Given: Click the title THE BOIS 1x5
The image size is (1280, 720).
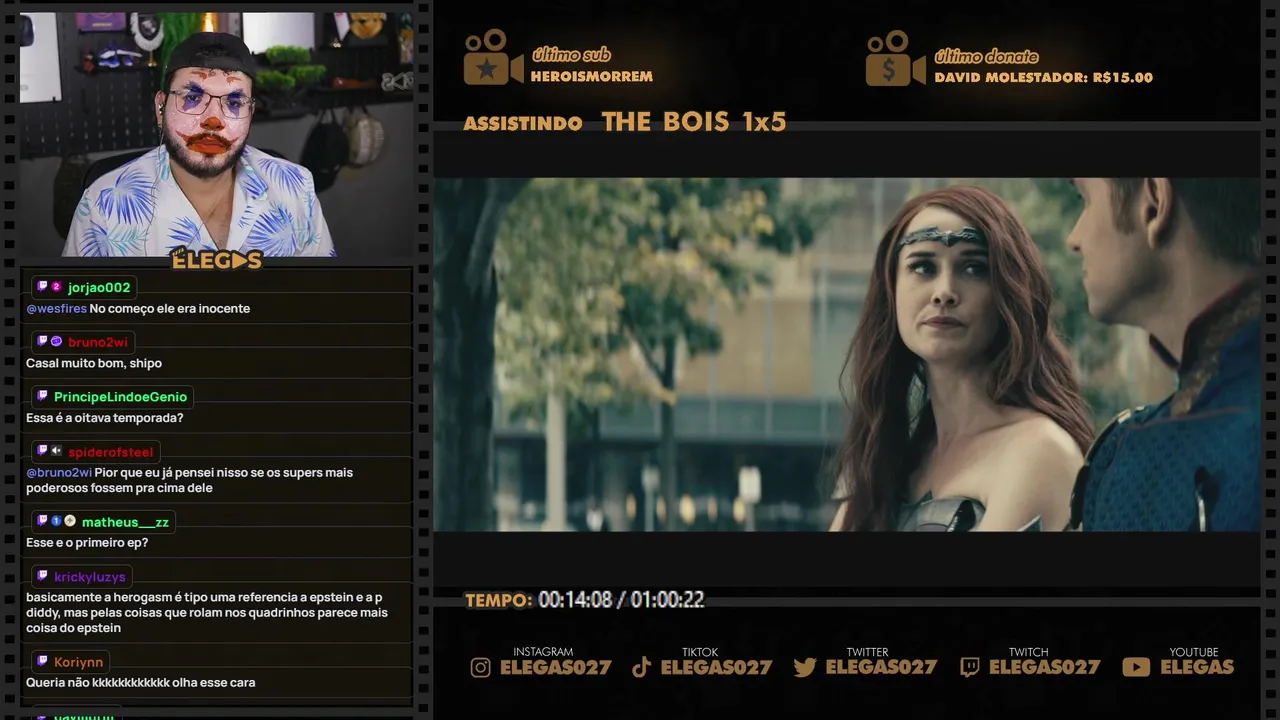Looking at the screenshot, I should pos(694,122).
